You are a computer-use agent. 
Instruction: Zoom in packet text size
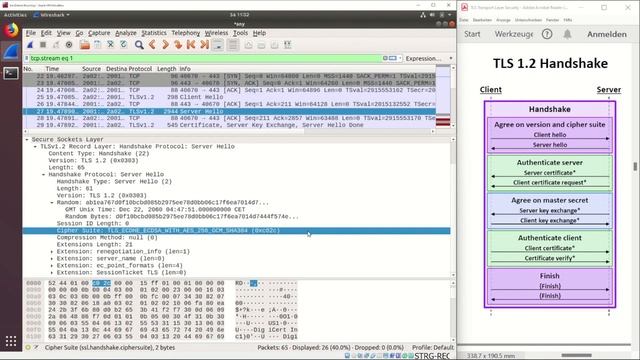pos(249,45)
